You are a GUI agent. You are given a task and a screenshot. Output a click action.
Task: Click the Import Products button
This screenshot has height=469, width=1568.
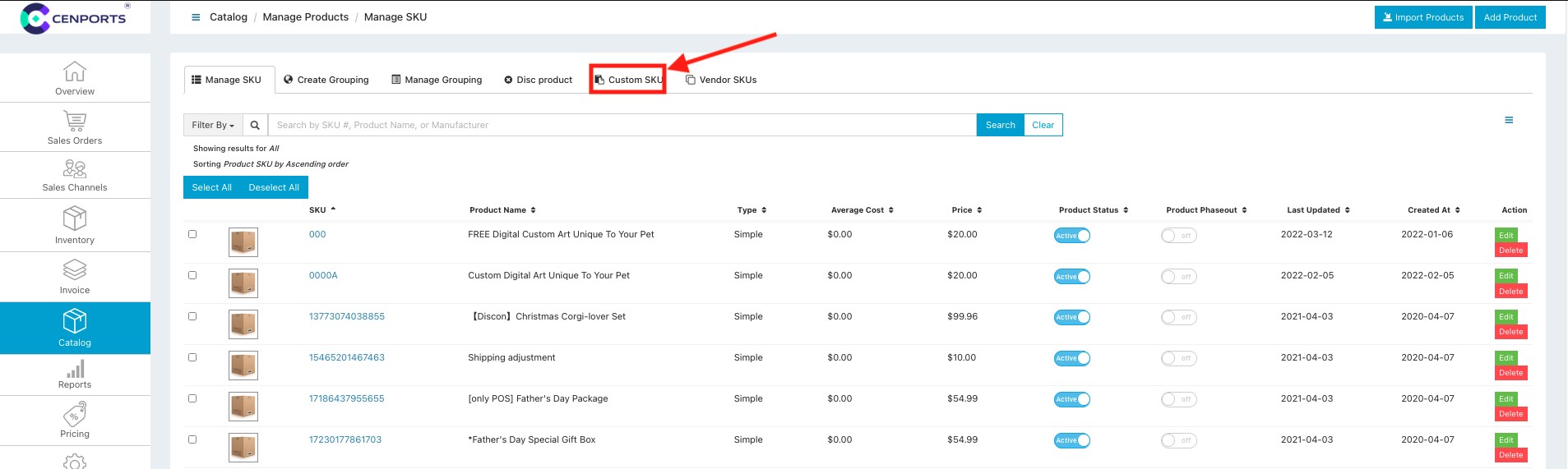coord(1422,17)
